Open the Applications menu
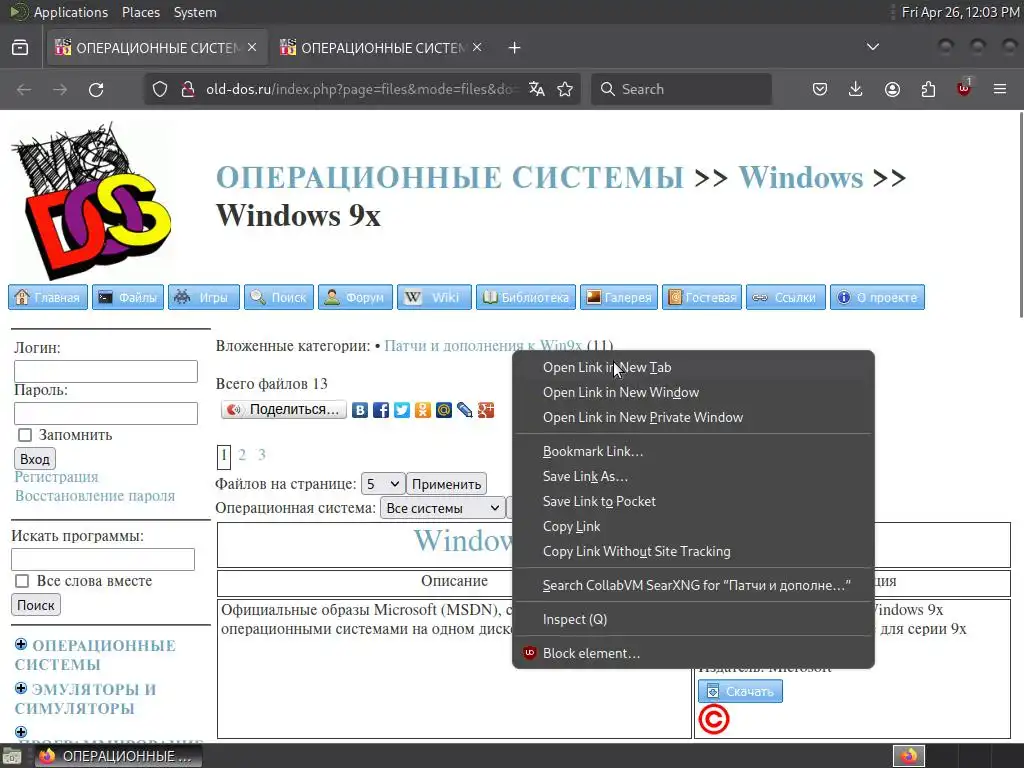Screen dimensions: 1024x768 71,12
